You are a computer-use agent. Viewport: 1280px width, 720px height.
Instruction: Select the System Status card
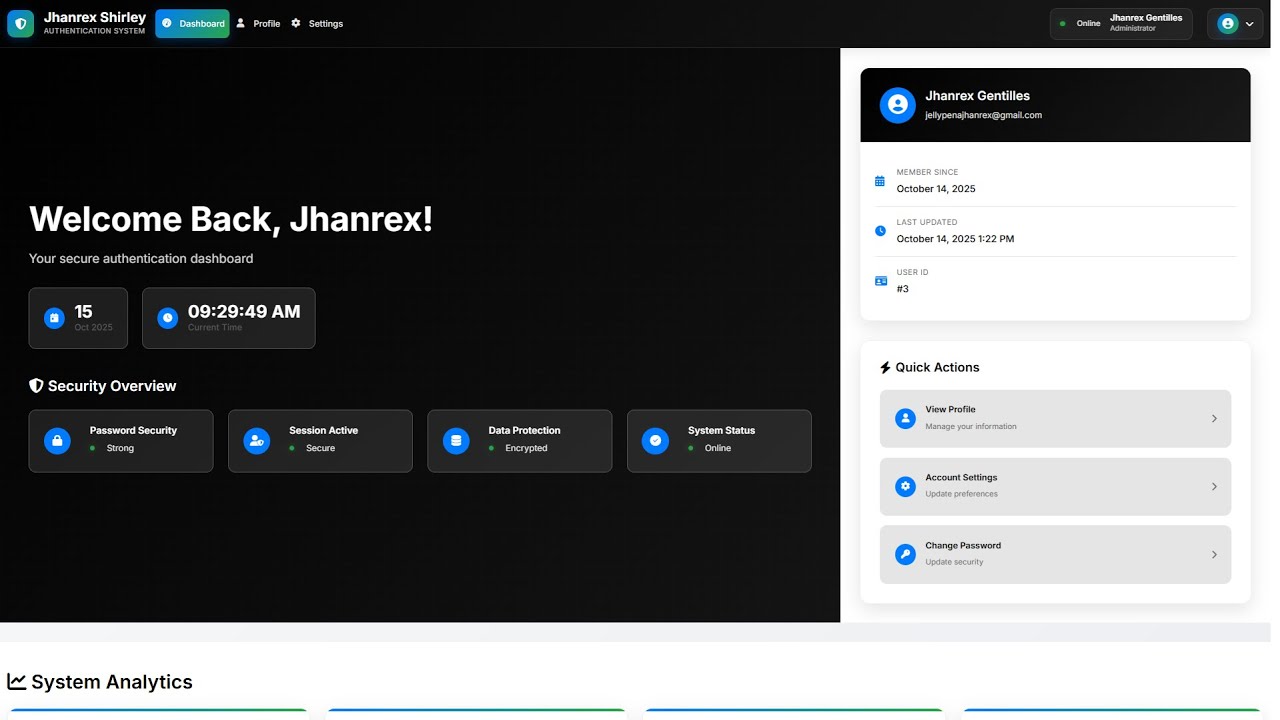719,441
